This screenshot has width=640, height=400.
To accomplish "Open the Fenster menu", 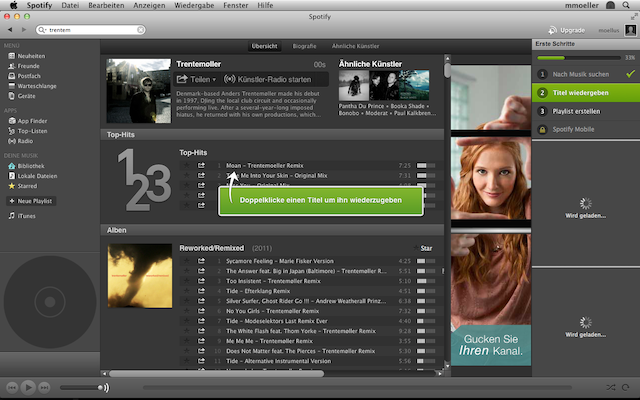I will coord(236,5).
